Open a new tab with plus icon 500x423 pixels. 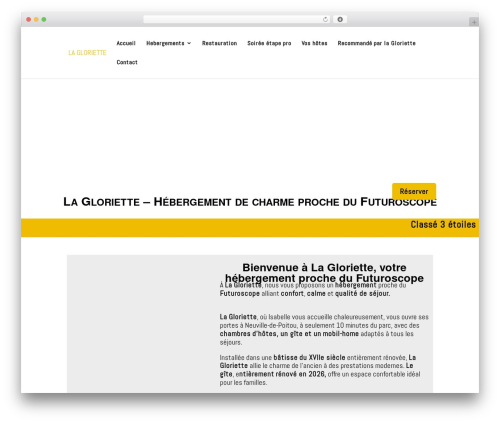474,22
